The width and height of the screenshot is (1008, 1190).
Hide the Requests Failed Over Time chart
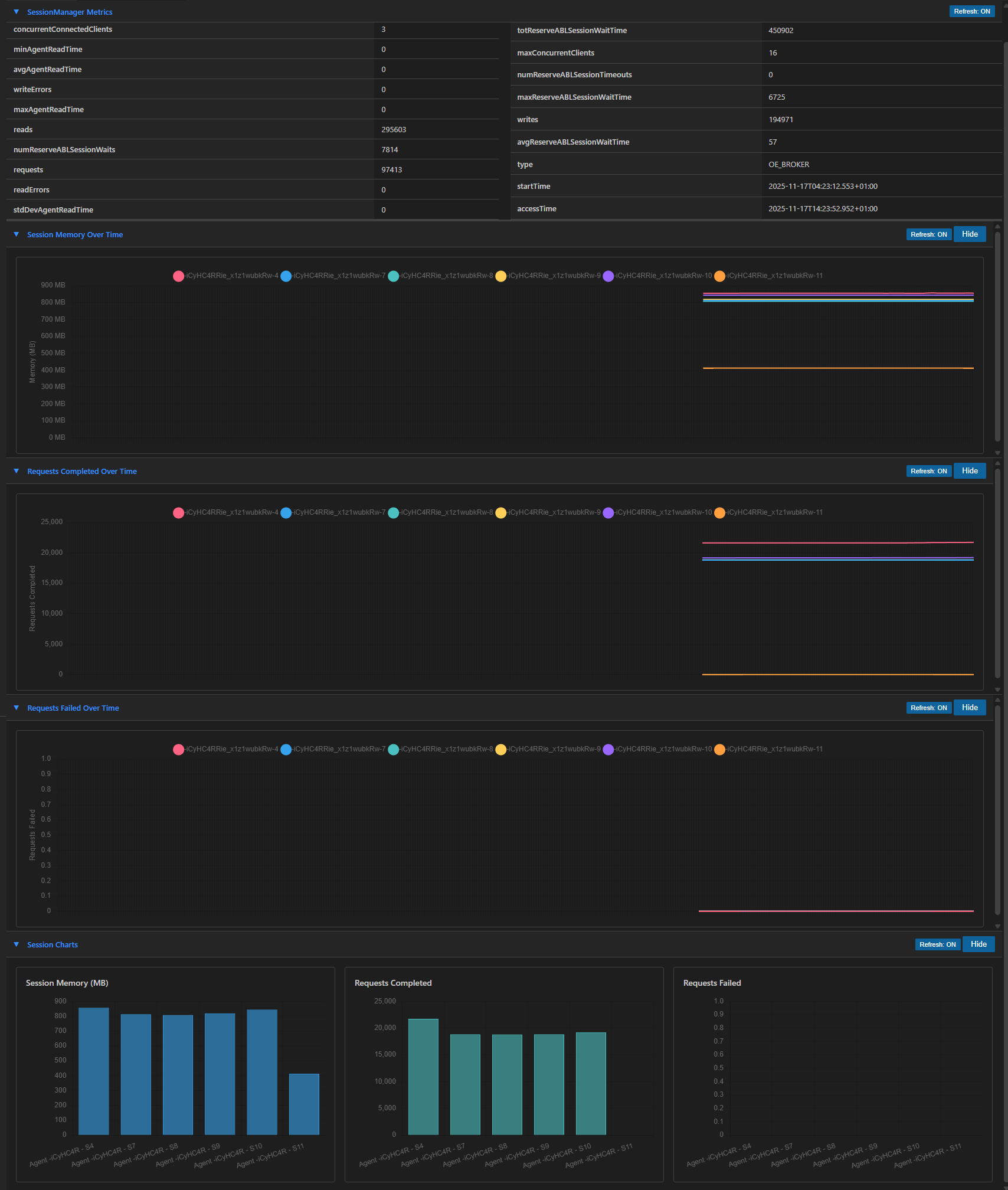point(969,707)
